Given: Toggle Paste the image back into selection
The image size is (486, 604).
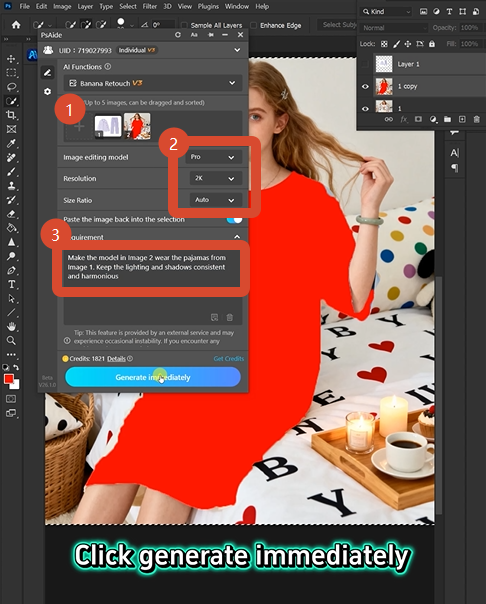Looking at the screenshot, I should click(234, 220).
